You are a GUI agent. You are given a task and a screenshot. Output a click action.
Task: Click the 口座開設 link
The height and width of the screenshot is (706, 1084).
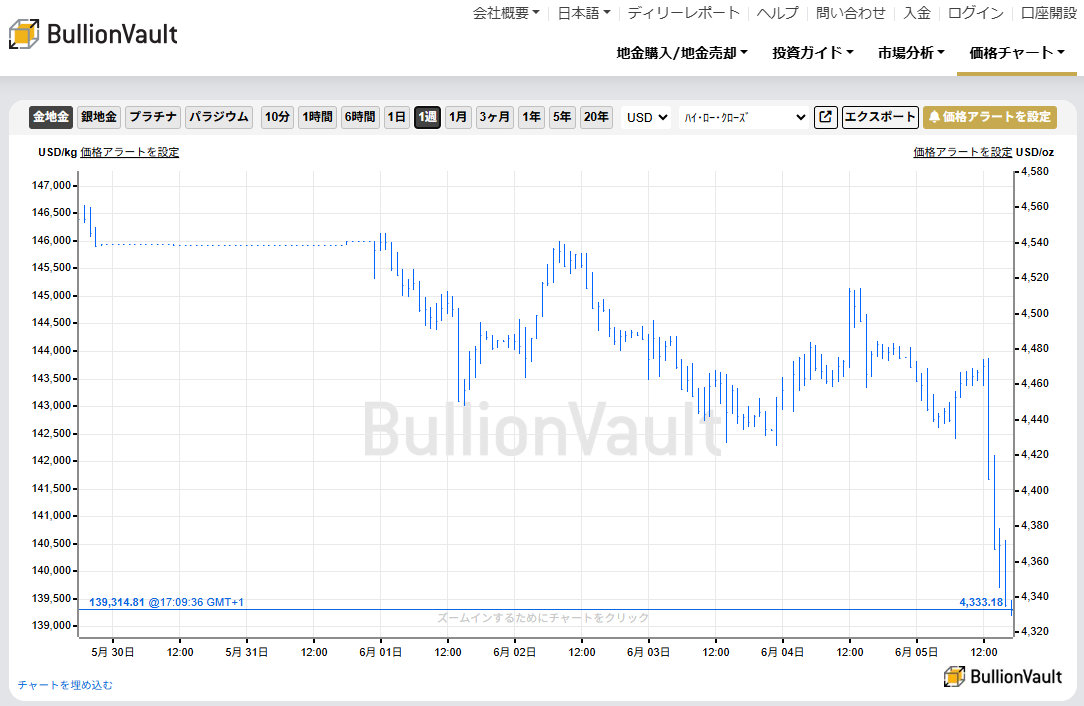coord(1049,13)
